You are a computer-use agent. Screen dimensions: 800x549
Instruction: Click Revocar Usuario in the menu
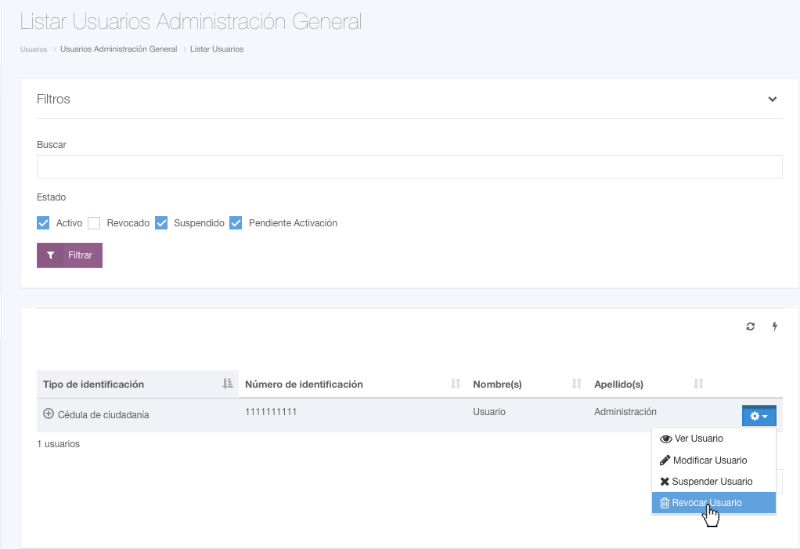pos(706,503)
